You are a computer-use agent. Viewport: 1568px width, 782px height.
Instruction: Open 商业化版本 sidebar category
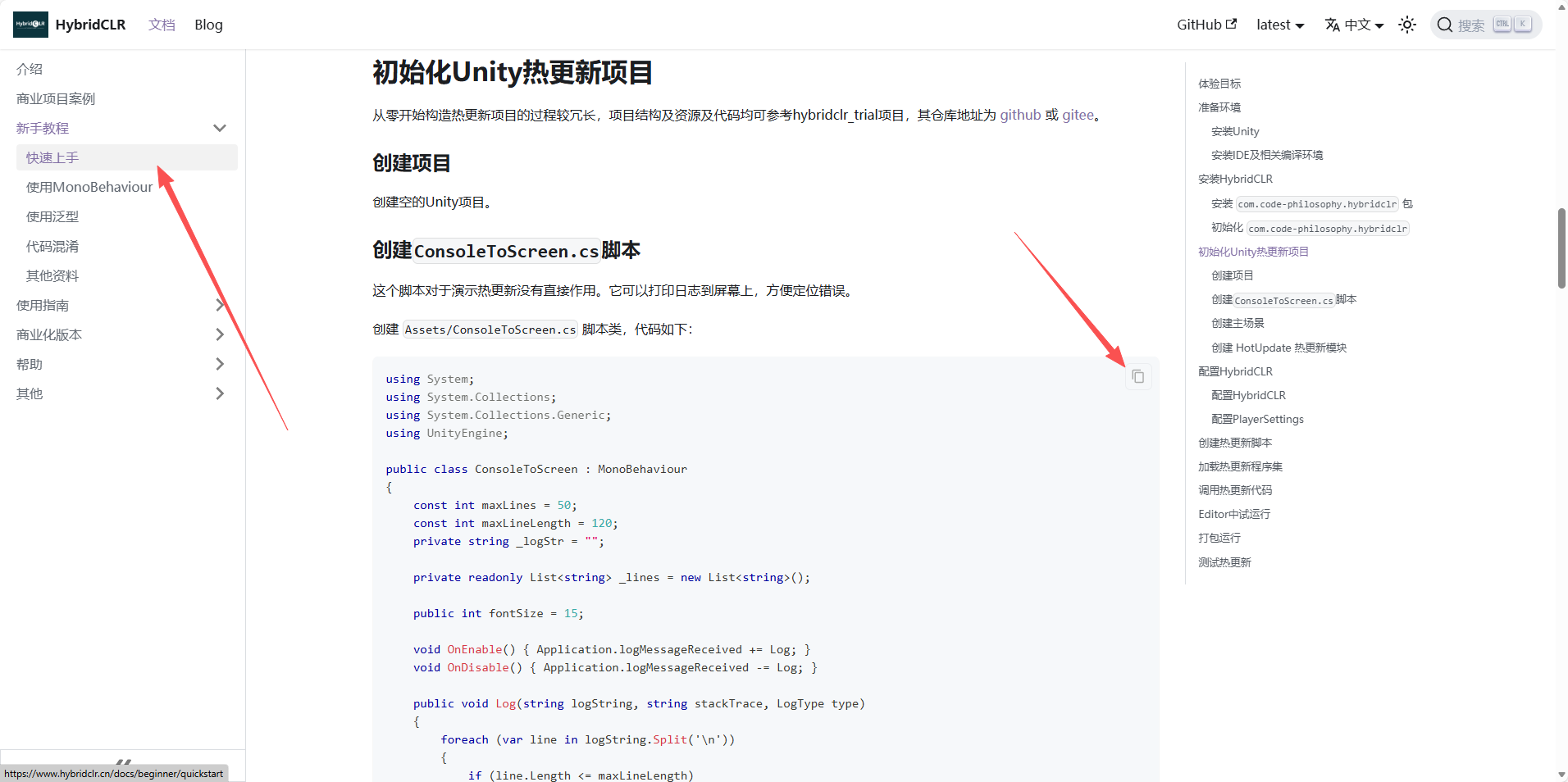coord(49,334)
